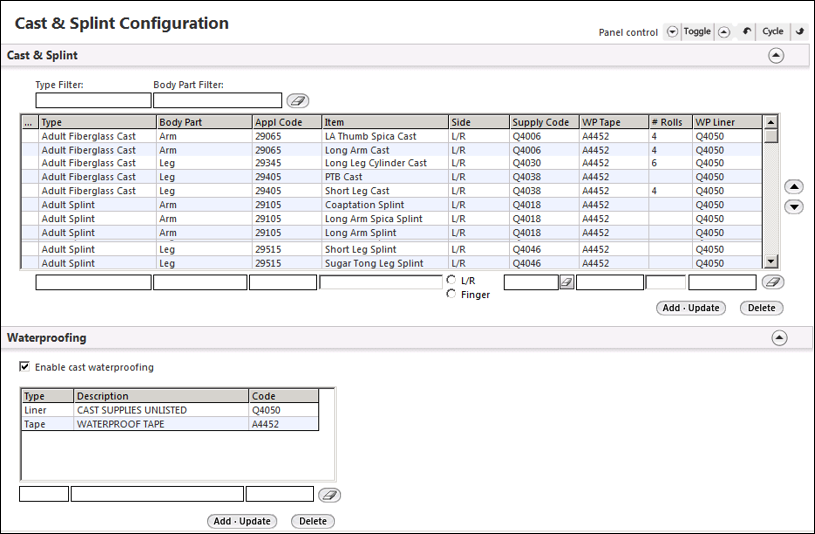Focus the Appl Code entry field below the table
This screenshot has width=815, height=534.
coord(283,282)
